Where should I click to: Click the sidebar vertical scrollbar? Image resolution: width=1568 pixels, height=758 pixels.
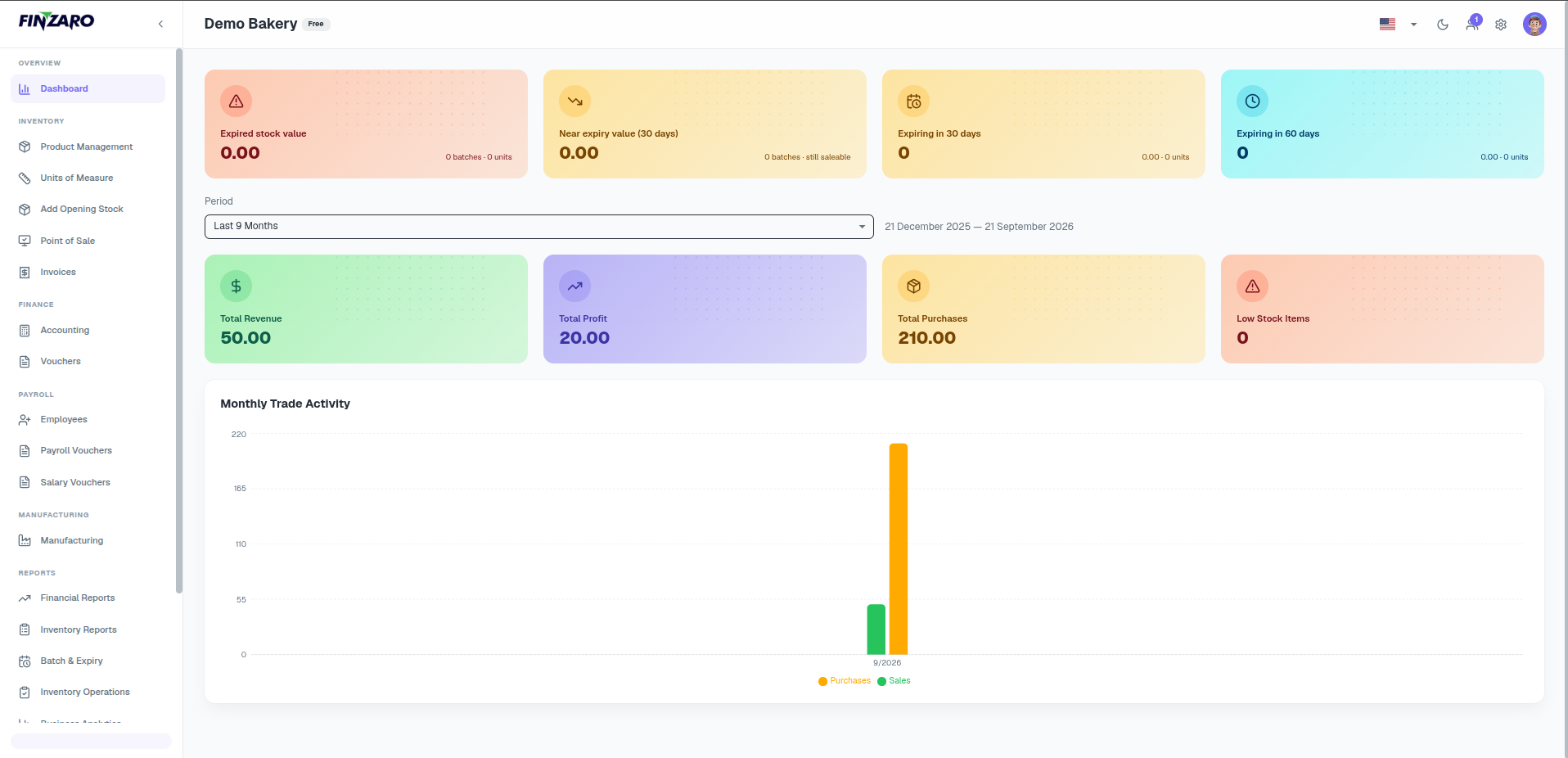pos(178,321)
